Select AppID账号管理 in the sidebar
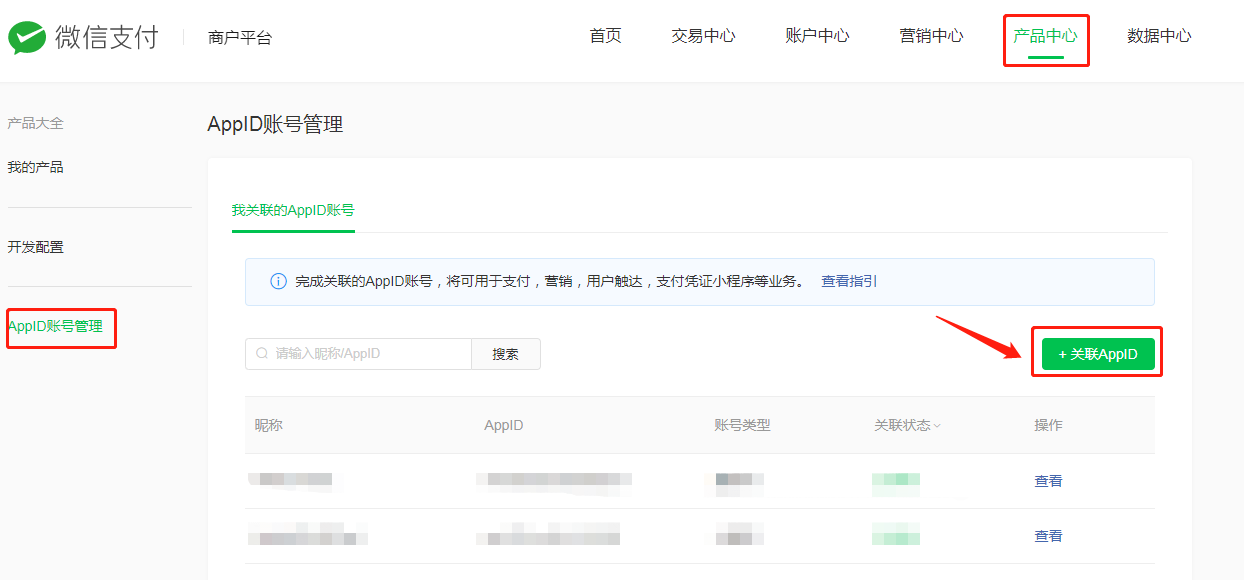This screenshot has width=1244, height=580. (56, 327)
